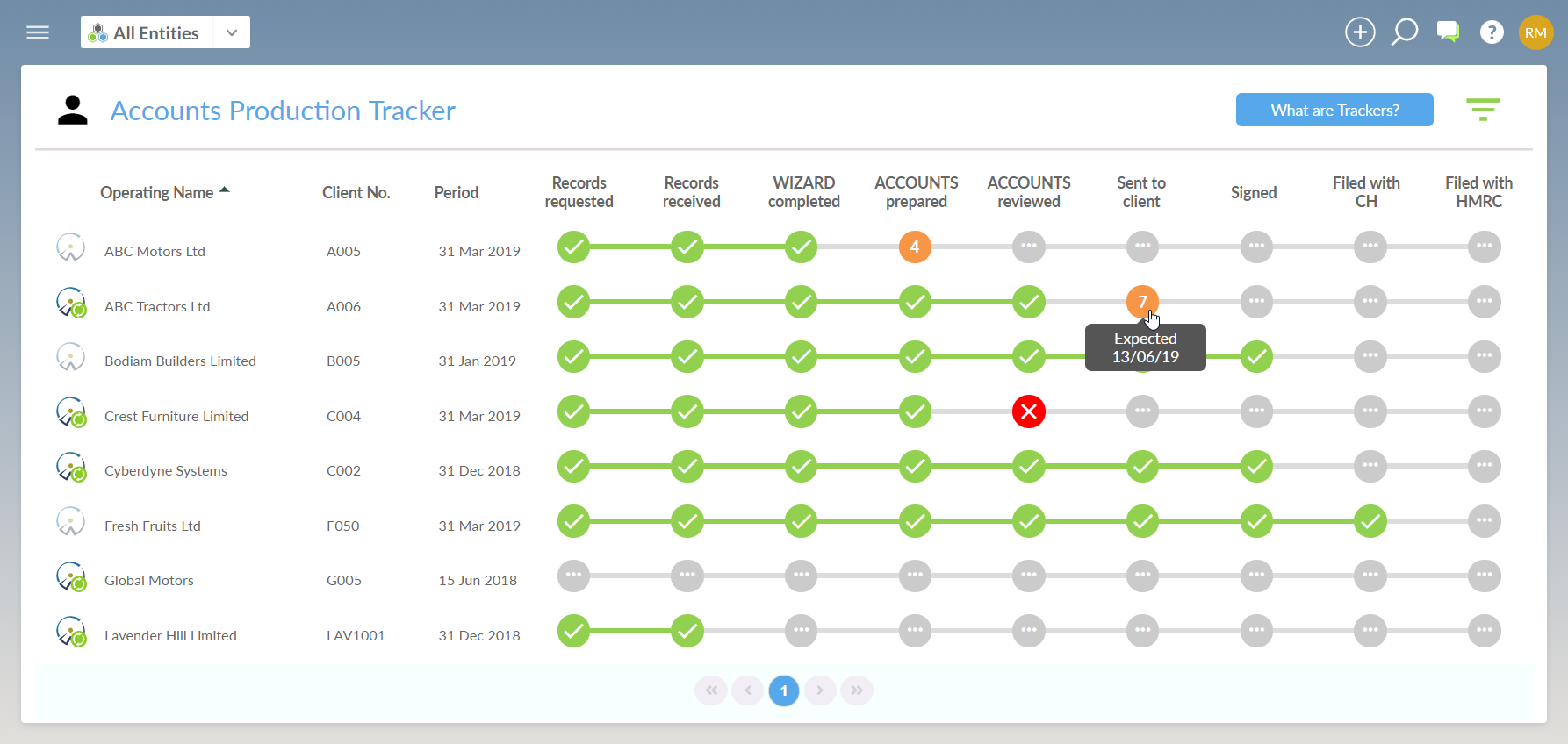This screenshot has height=744, width=1568.
Task: Click the Filed with HMRC column header
Action: click(x=1479, y=192)
